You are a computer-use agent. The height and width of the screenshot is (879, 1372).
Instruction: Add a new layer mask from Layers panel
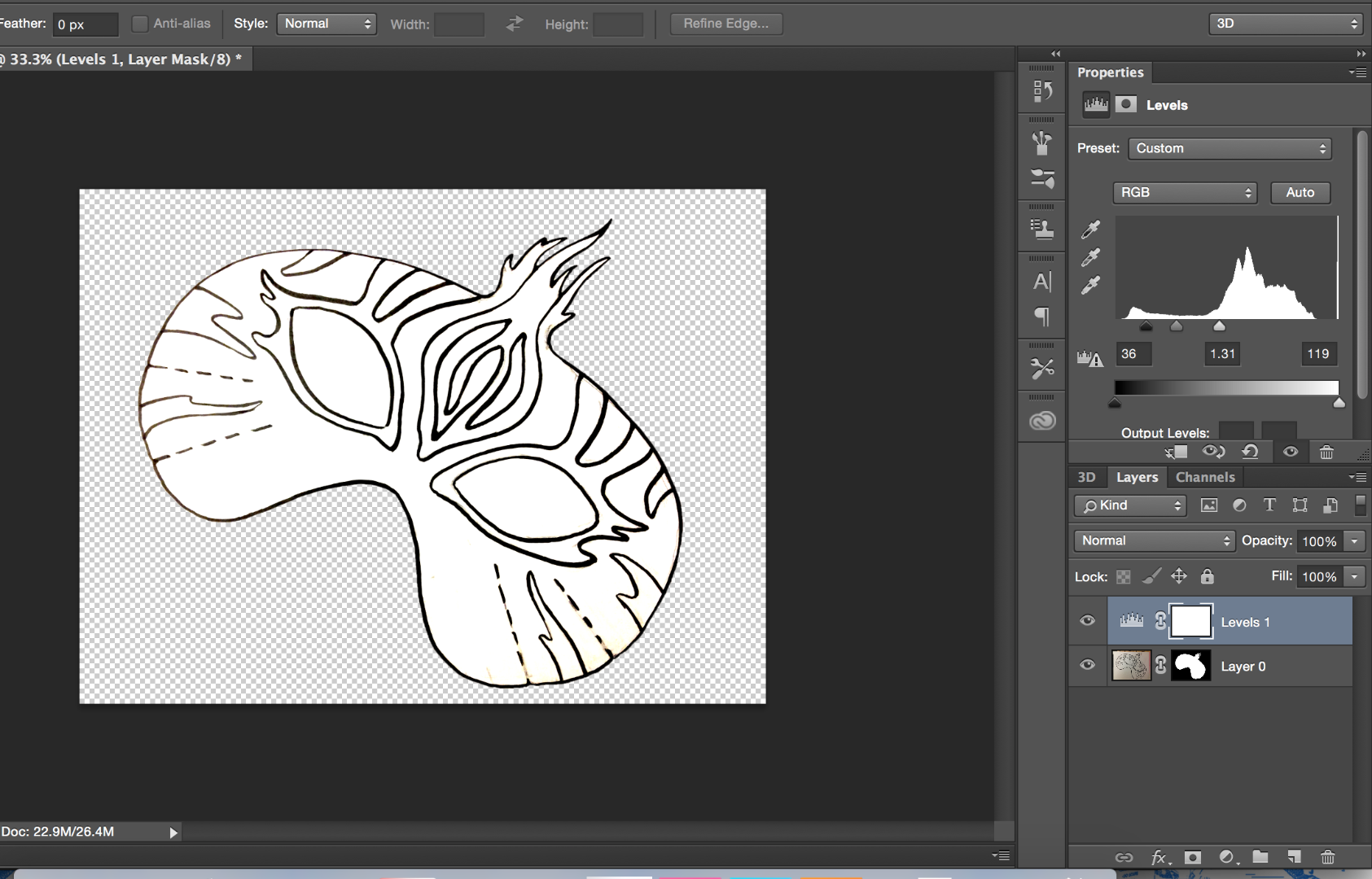point(1192,857)
